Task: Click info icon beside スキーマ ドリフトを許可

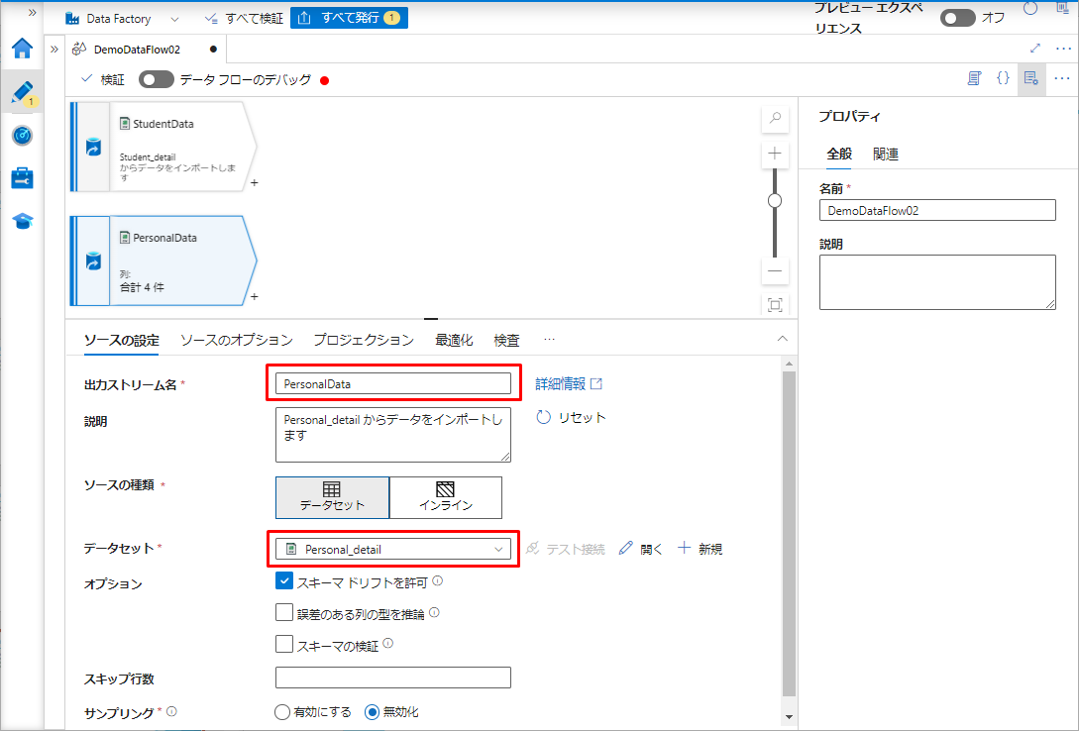Action: [438, 581]
